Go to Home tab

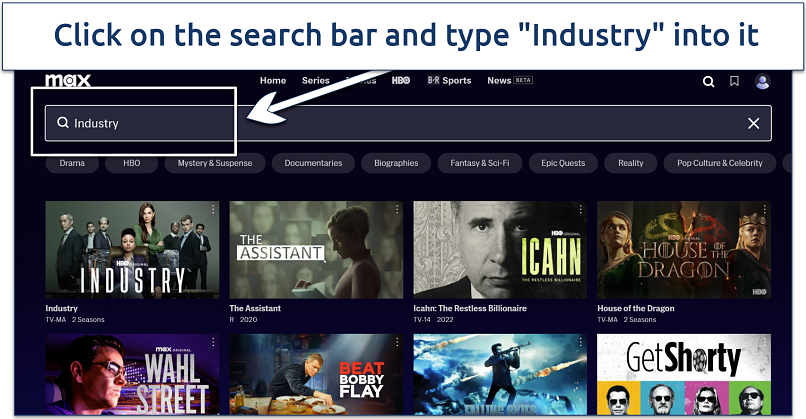pyautogui.click(x=273, y=81)
